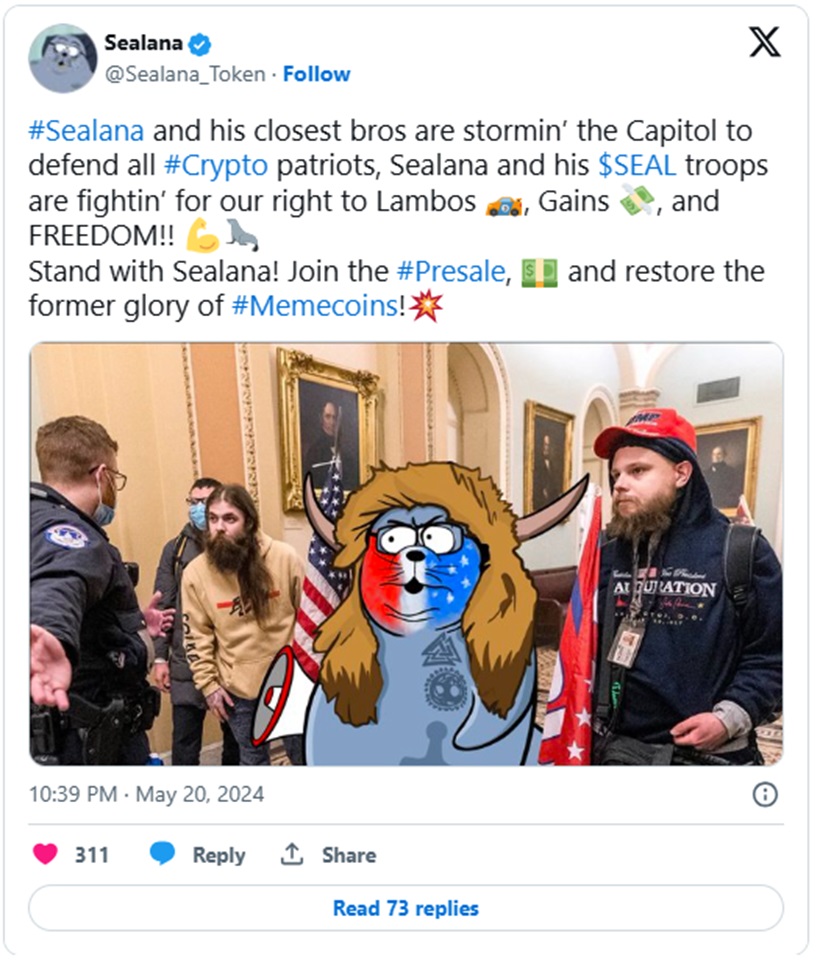The height and width of the screenshot is (961, 820).
Task: Click the Share text label
Action: click(349, 855)
